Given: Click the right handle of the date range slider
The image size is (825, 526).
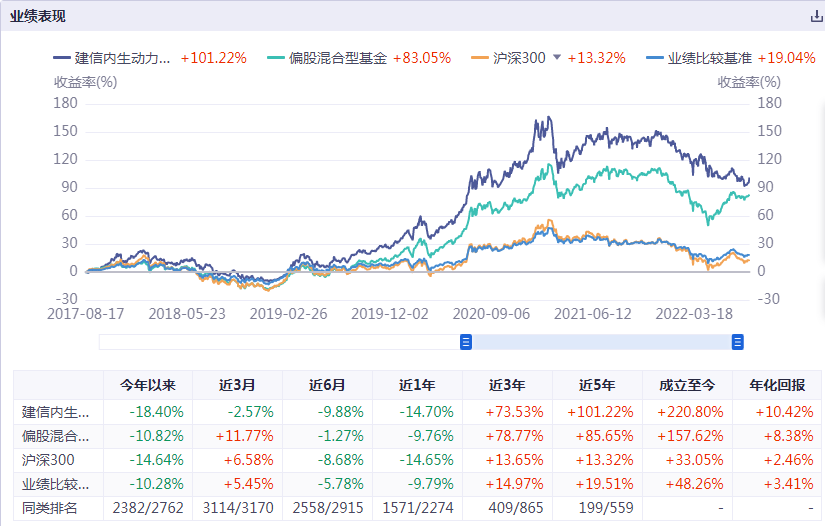Looking at the screenshot, I should click(x=738, y=342).
